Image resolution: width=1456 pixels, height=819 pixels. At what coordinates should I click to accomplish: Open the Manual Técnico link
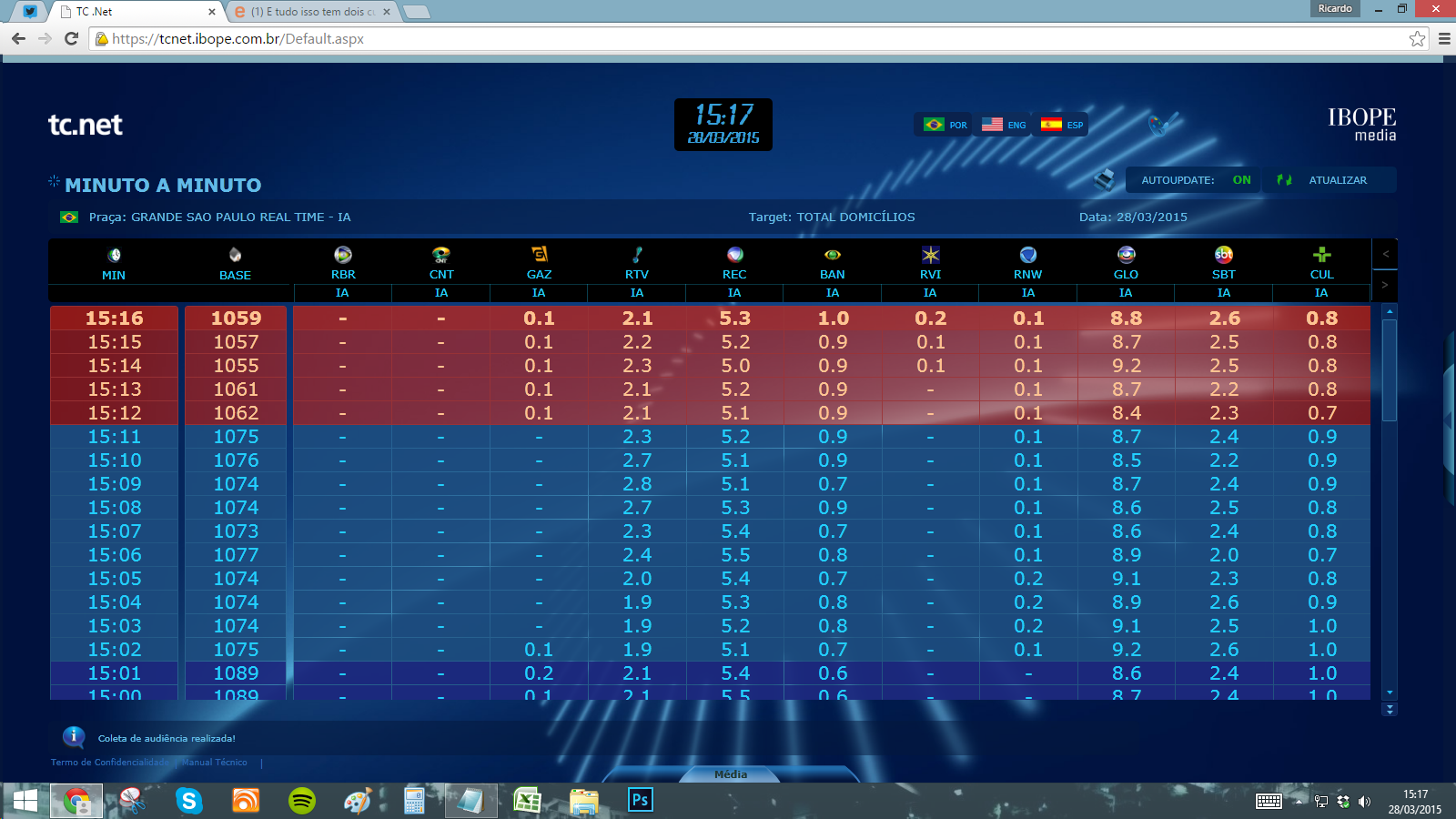[x=215, y=763]
